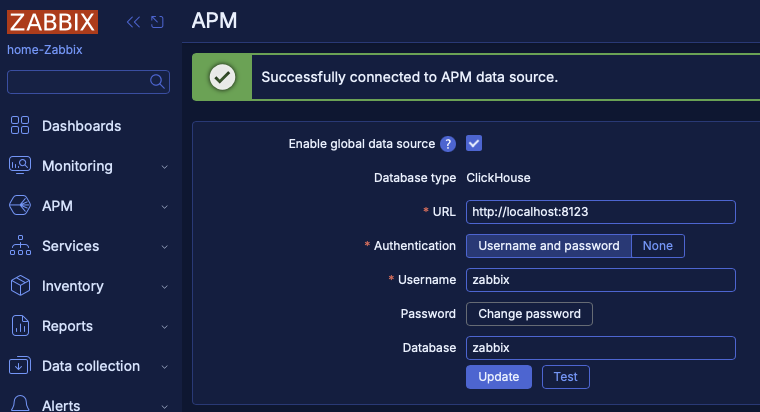
Task: Click the green success checkmark icon
Action: click(222, 77)
